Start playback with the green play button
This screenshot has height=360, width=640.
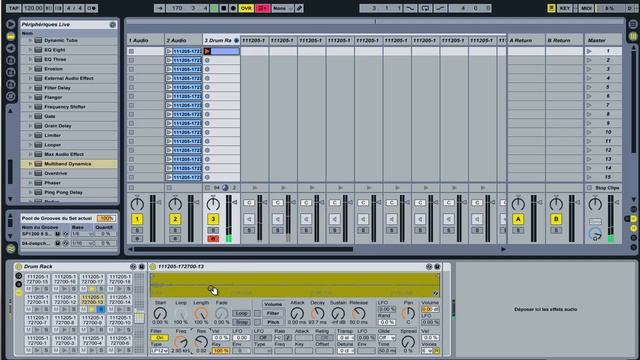pos(214,8)
